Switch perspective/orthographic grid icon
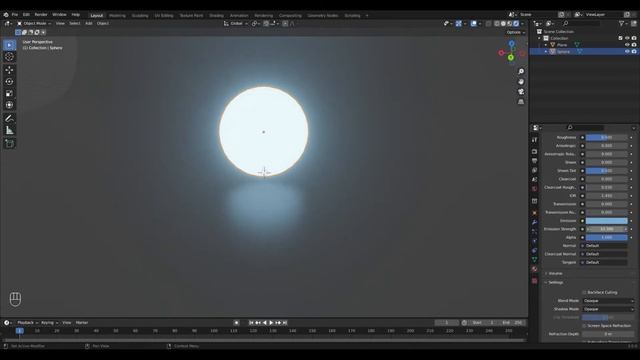The image size is (640, 360). [521, 102]
